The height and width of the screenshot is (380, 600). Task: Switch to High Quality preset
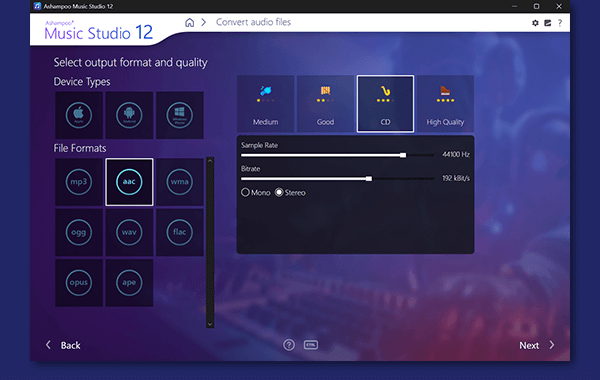click(445, 104)
